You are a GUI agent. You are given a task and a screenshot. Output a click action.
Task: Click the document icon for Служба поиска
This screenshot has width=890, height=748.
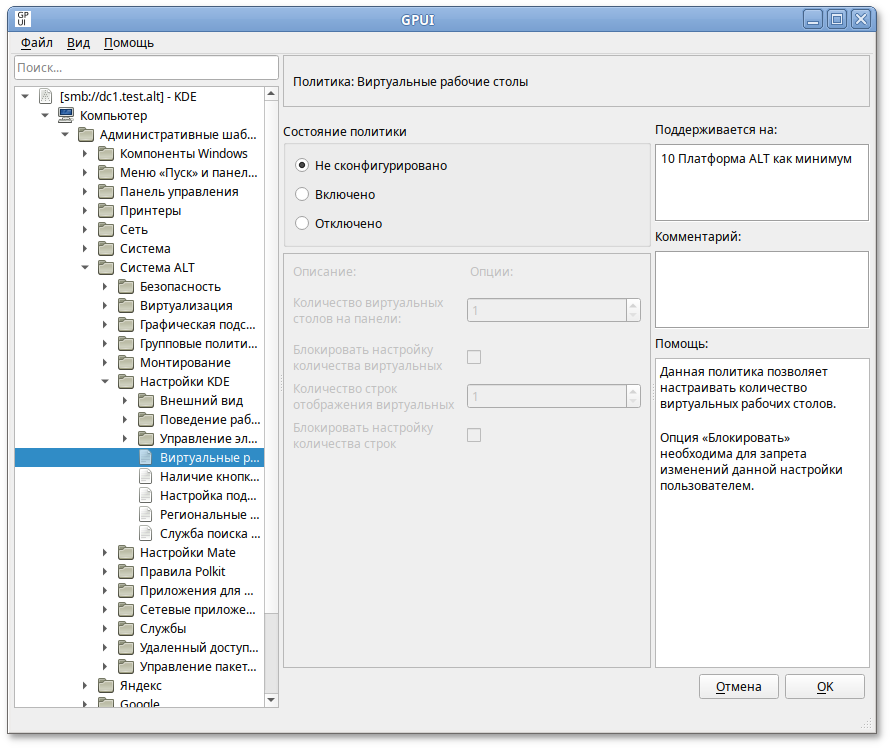pyautogui.click(x=146, y=534)
